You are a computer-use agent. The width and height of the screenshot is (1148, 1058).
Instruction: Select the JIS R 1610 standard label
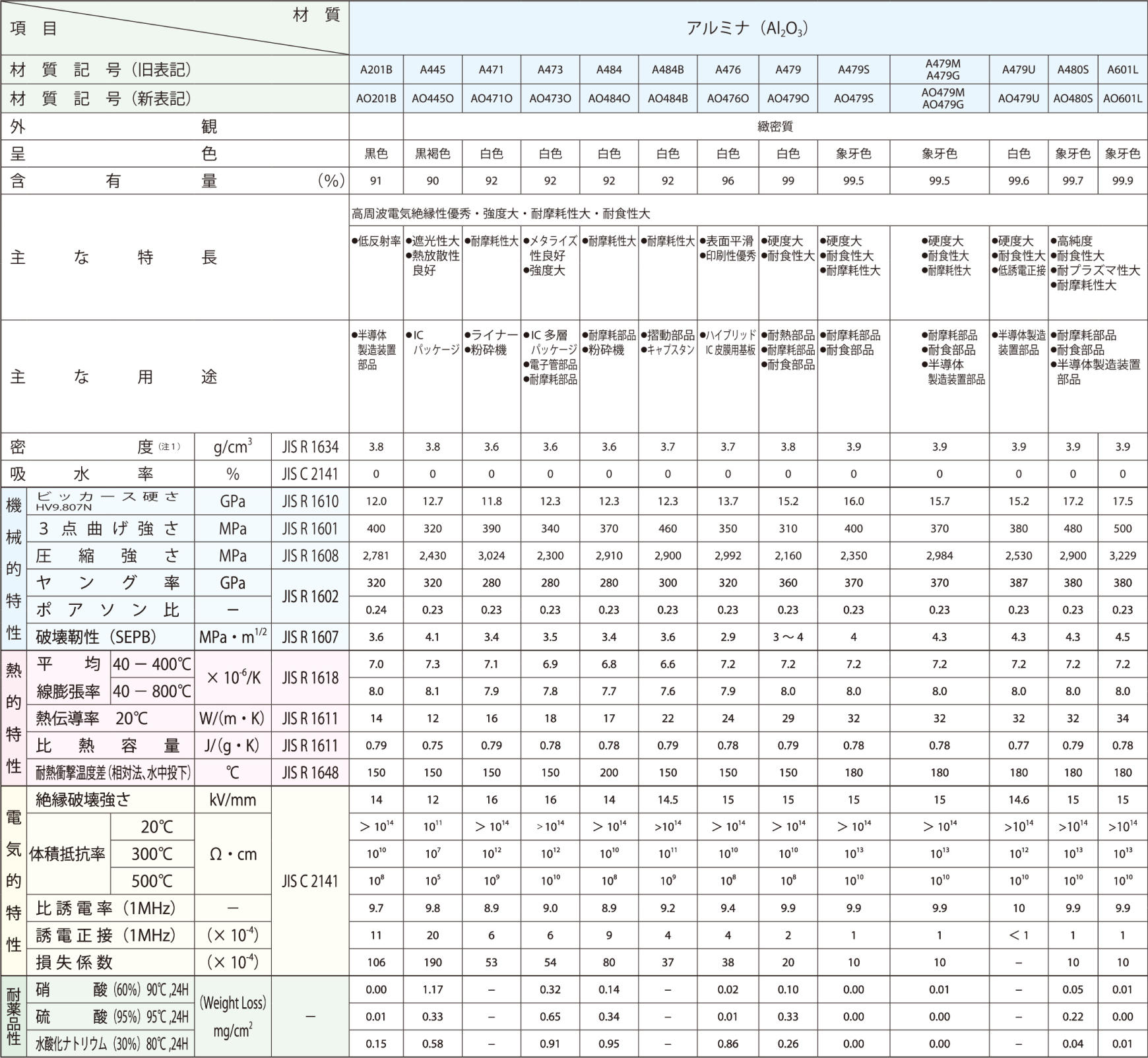[x=310, y=502]
